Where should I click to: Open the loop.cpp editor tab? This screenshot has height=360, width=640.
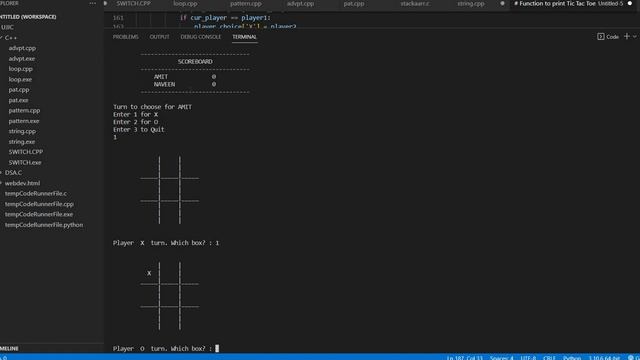pyautogui.click(x=185, y=3)
